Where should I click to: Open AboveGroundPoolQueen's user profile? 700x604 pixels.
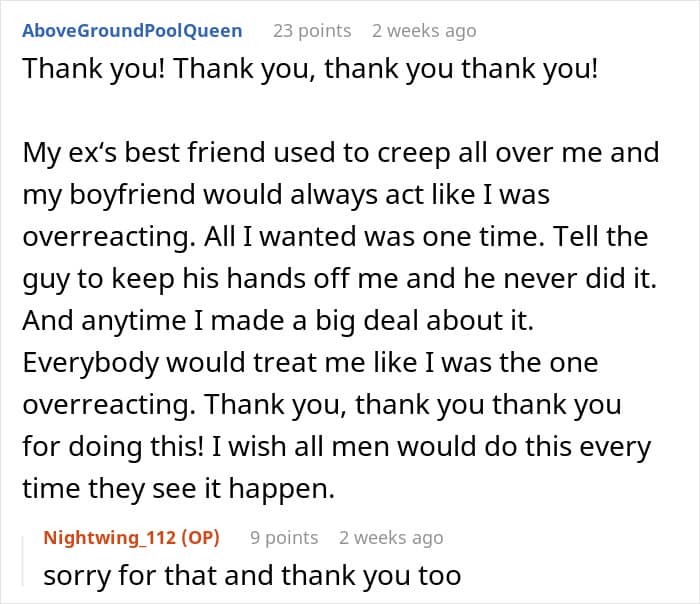pyautogui.click(x=132, y=30)
